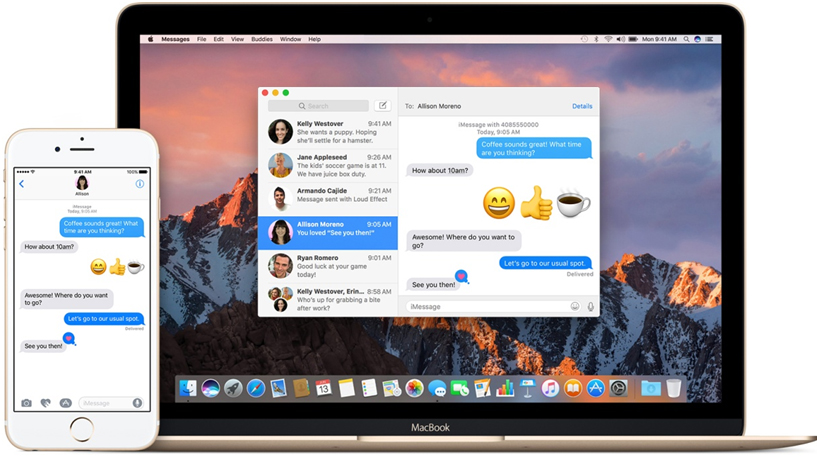Open Photos pinwheel icon in Dock
This screenshot has height=457, width=819.
pyautogui.click(x=414, y=388)
